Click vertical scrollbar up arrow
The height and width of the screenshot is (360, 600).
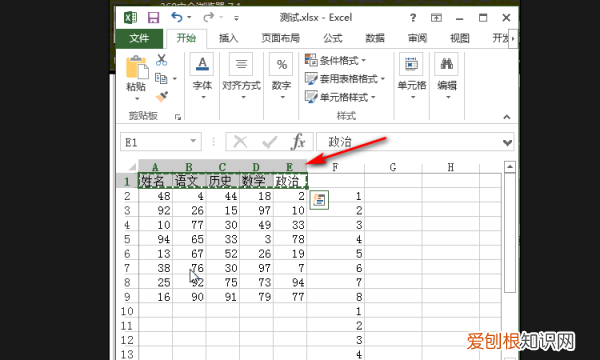click(x=510, y=167)
